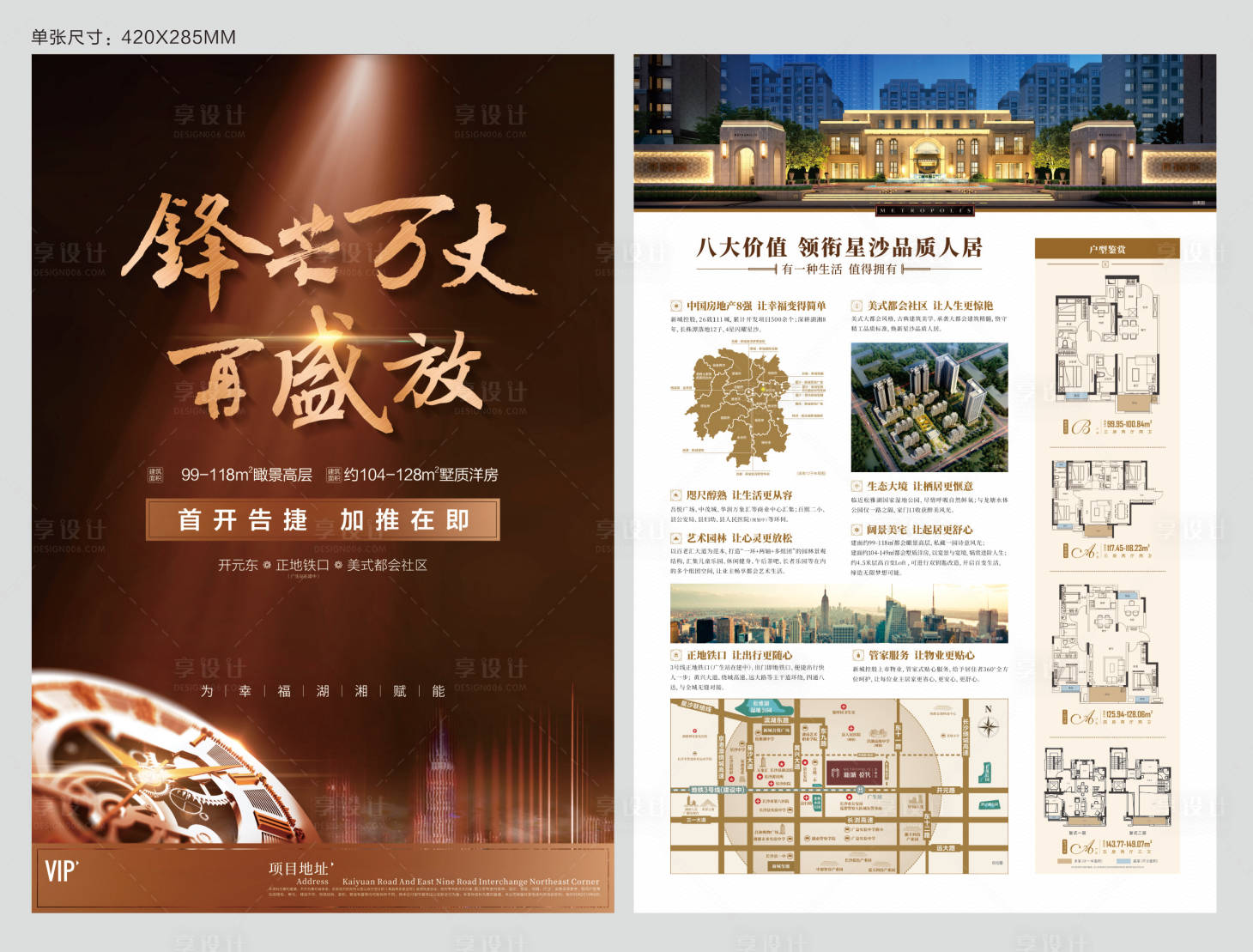Click the '管家服务 让物业更贴心' heading

click(921, 655)
